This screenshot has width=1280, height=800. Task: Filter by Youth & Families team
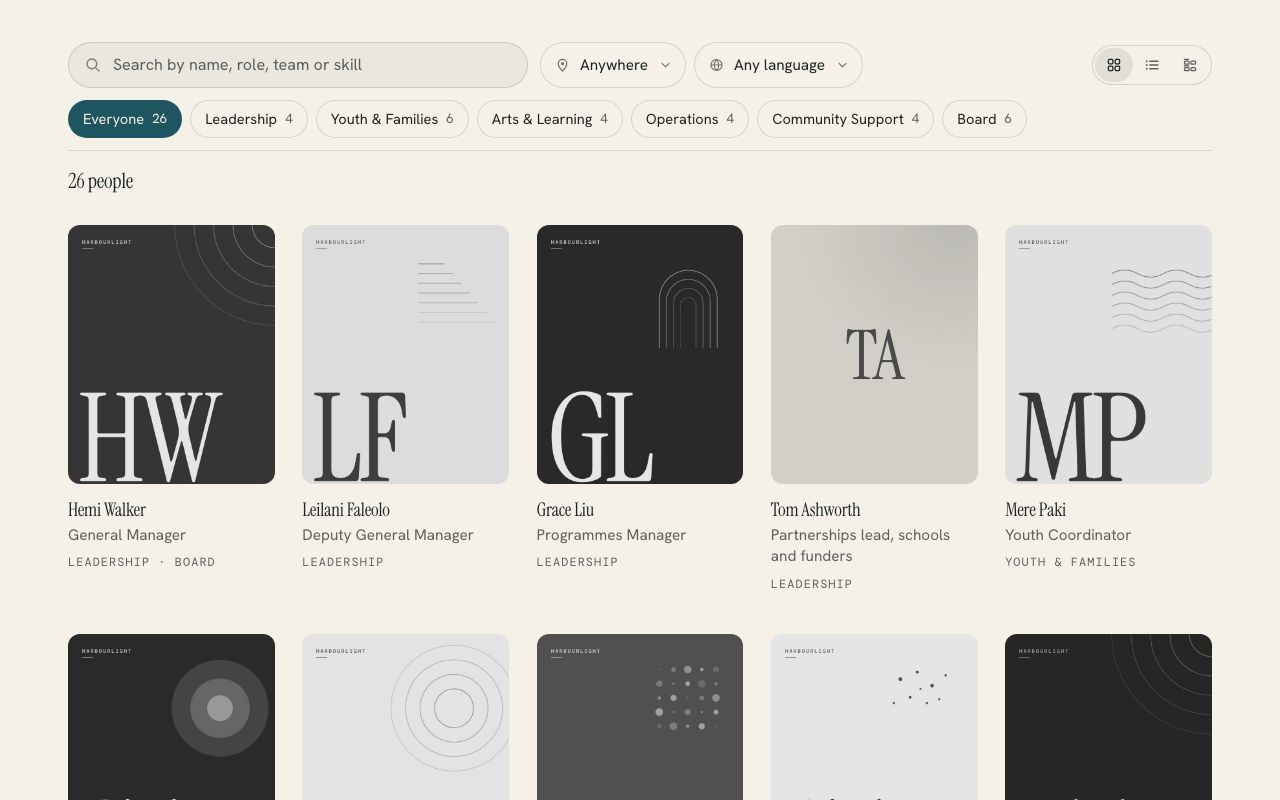click(392, 119)
